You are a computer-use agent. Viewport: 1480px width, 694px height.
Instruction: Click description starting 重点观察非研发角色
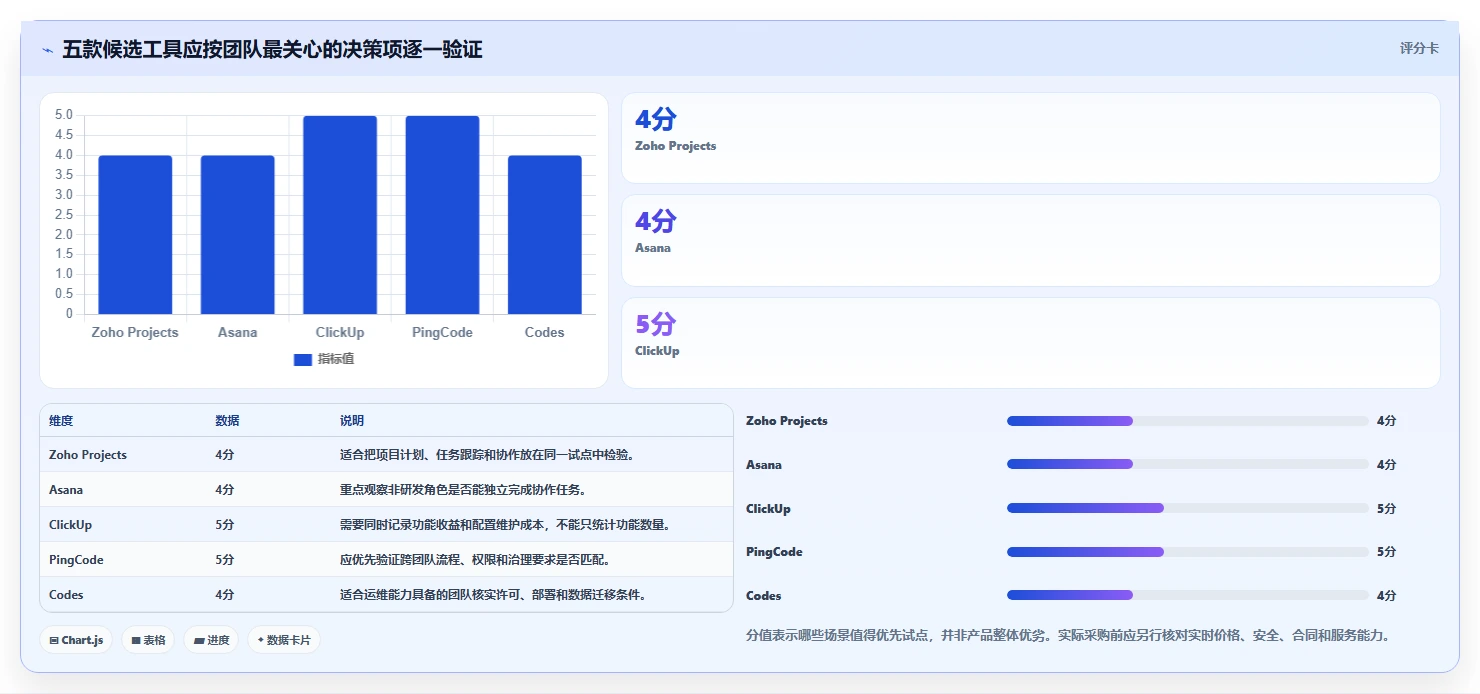click(463, 490)
